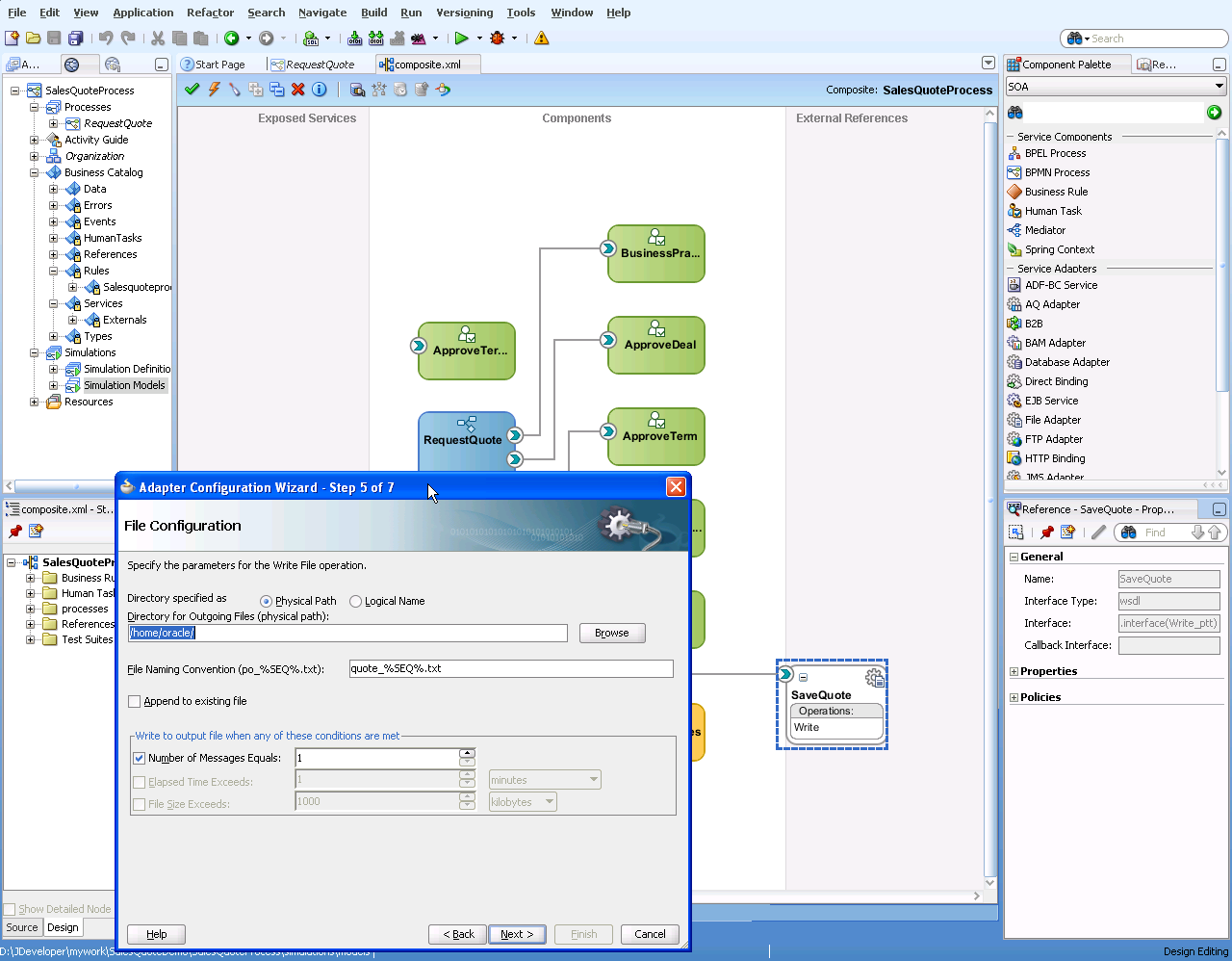Click the green Run play icon
The height and width of the screenshot is (961, 1232).
point(462,39)
